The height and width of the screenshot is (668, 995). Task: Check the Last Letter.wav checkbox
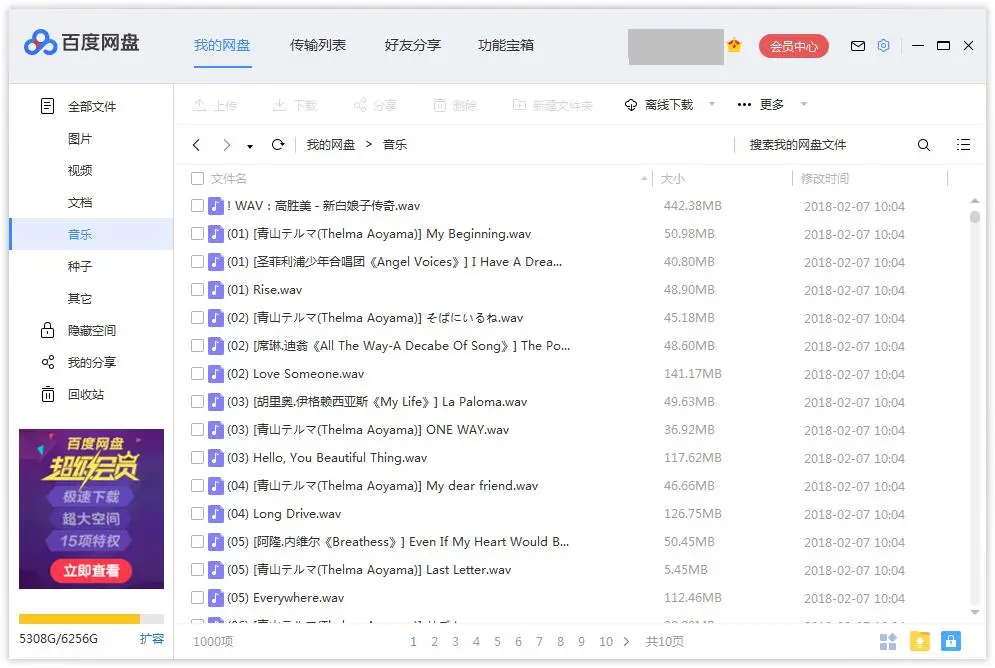click(x=197, y=570)
